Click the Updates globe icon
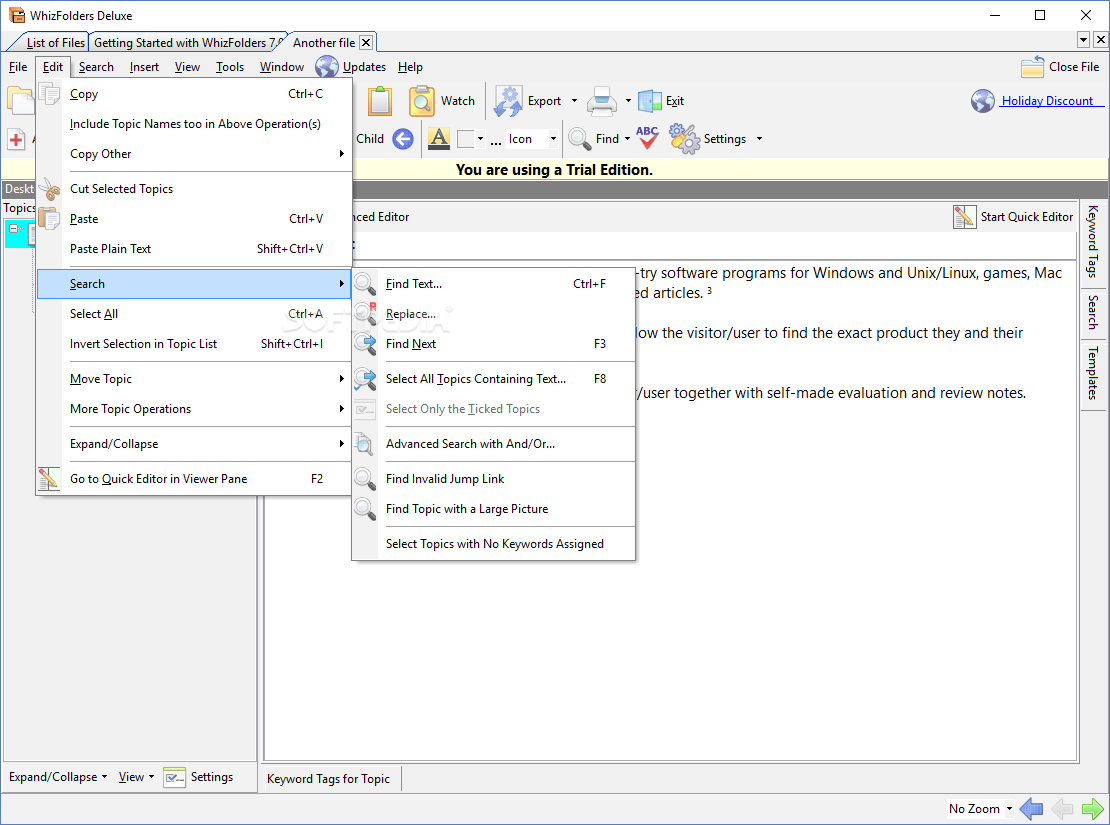Viewport: 1110px width, 825px height. (326, 67)
